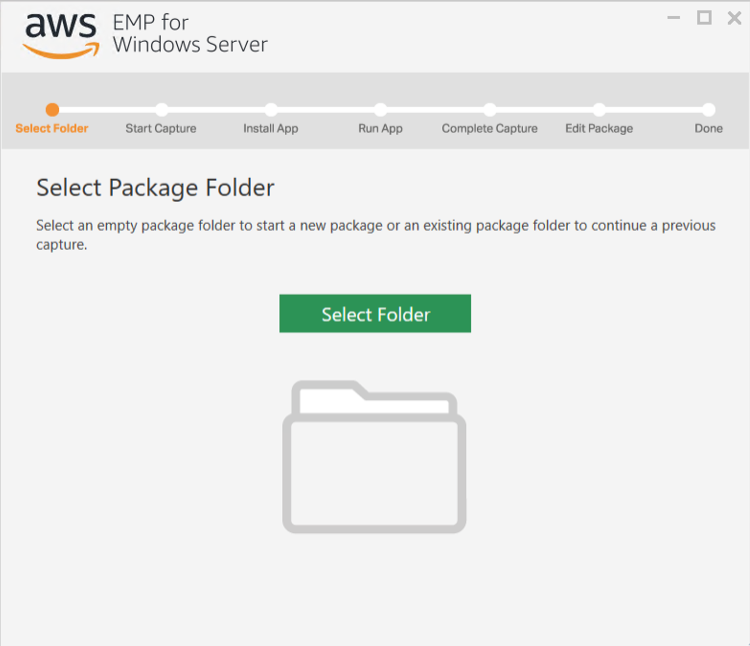Select the Start Capture step label
Viewport: 750px width, 646px height.
tap(161, 128)
